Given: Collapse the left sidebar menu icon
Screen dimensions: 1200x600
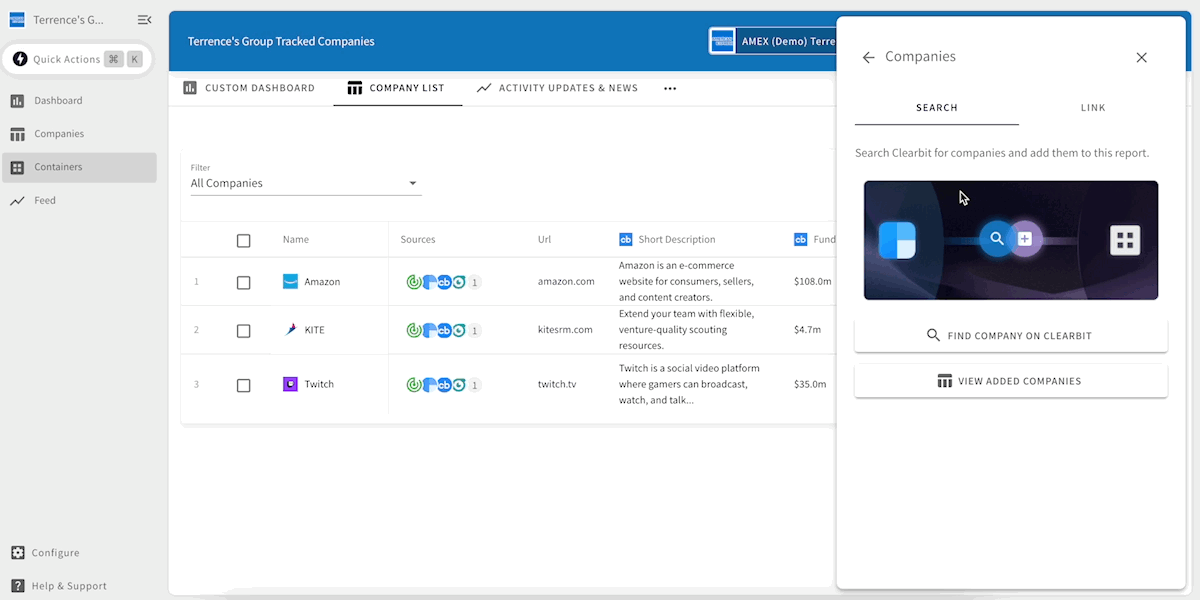Looking at the screenshot, I should pos(144,20).
